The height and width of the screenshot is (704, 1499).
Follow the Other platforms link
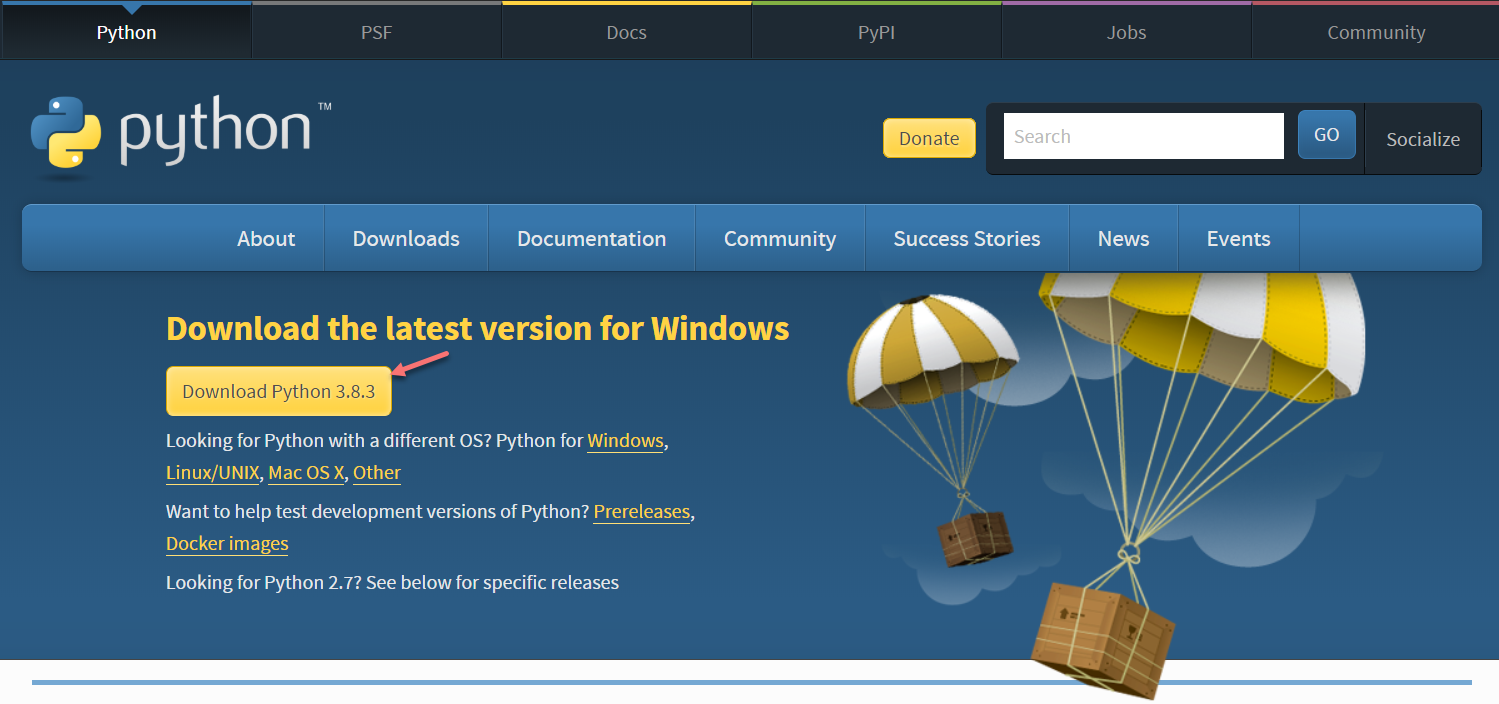pyautogui.click(x=377, y=473)
